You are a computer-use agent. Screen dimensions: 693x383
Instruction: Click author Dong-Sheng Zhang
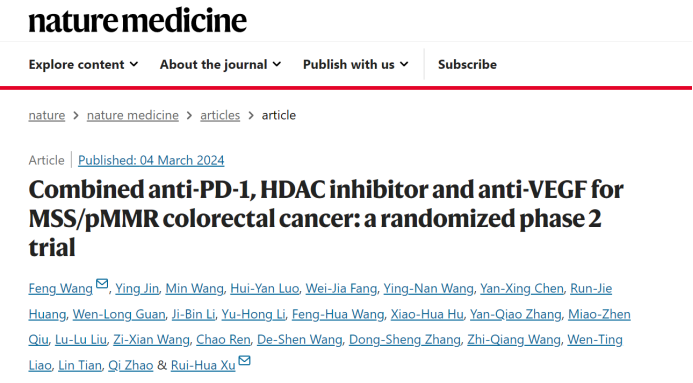pyautogui.click(x=405, y=340)
